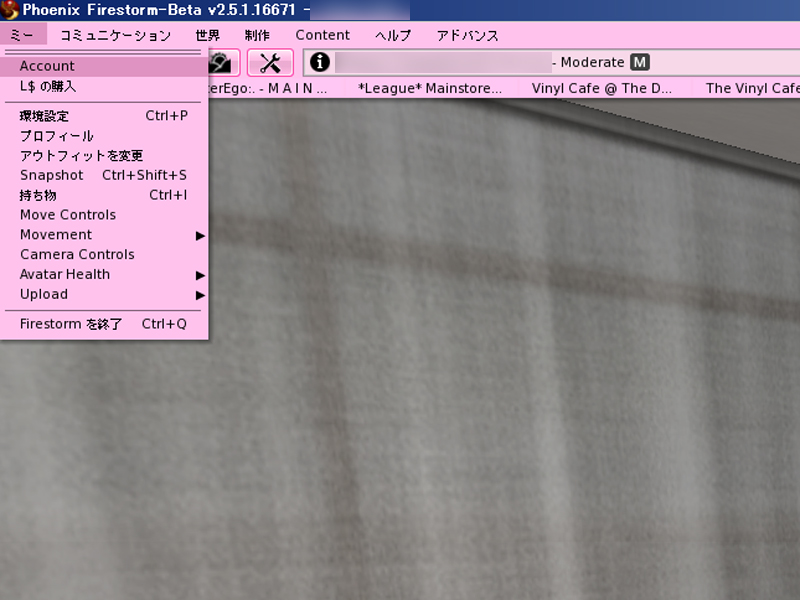Open the tools wrench and screwdriver button
The width and height of the screenshot is (800, 600).
[270, 62]
